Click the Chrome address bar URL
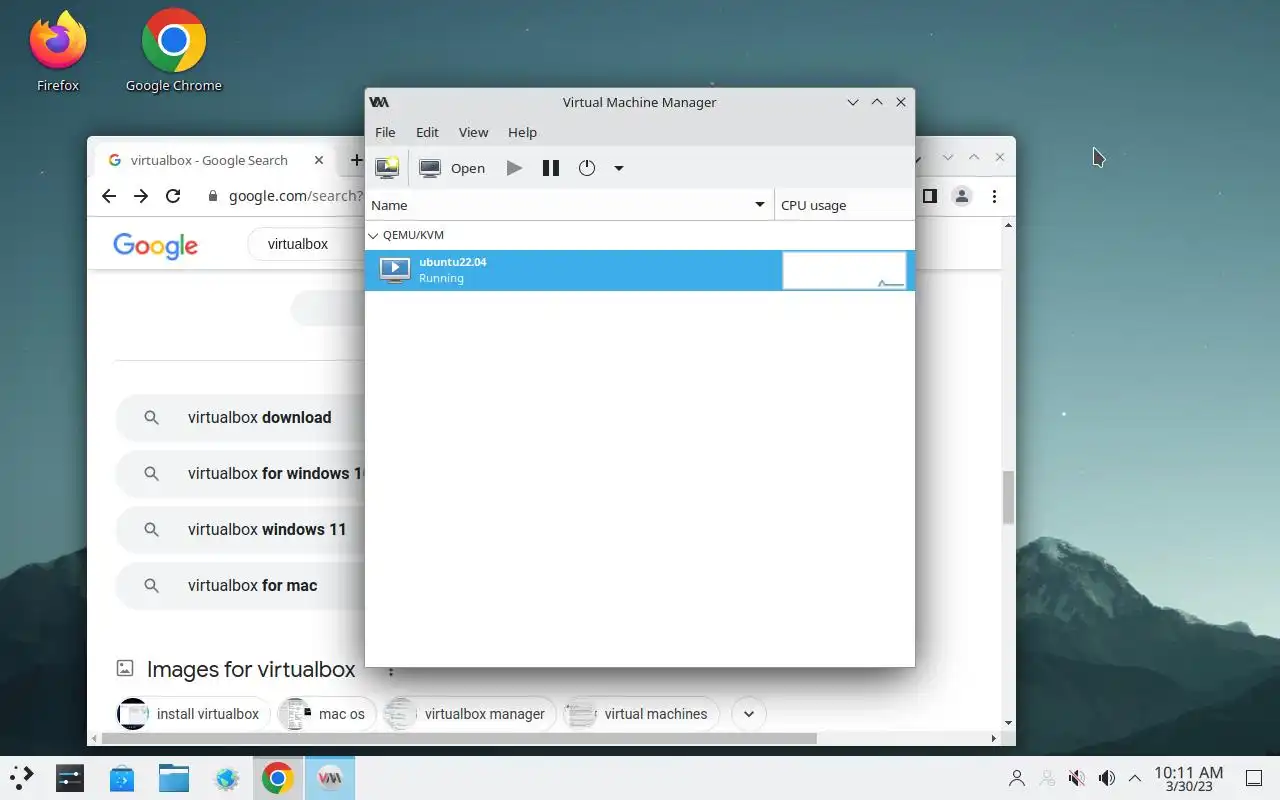 coord(295,196)
